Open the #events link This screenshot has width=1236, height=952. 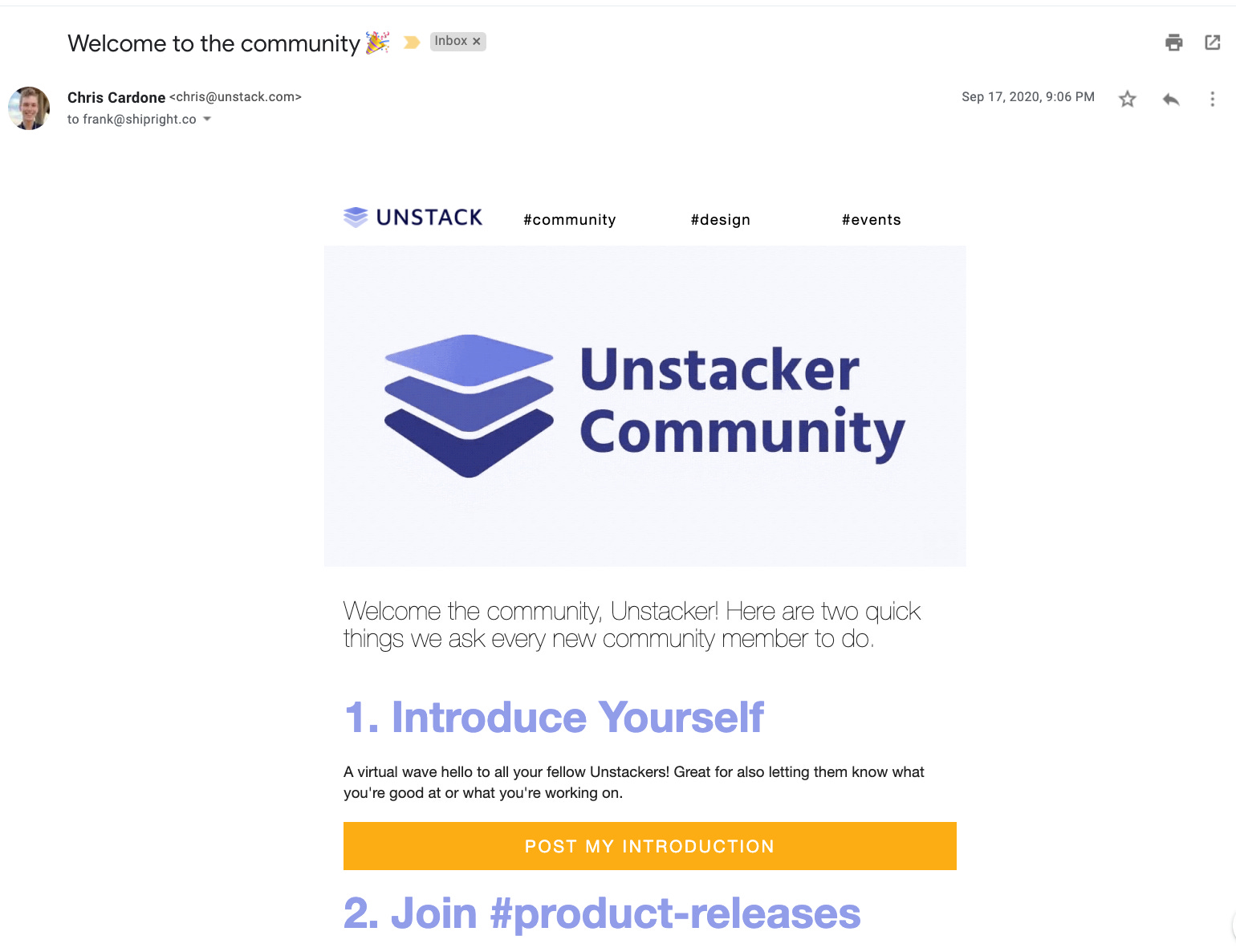(872, 220)
